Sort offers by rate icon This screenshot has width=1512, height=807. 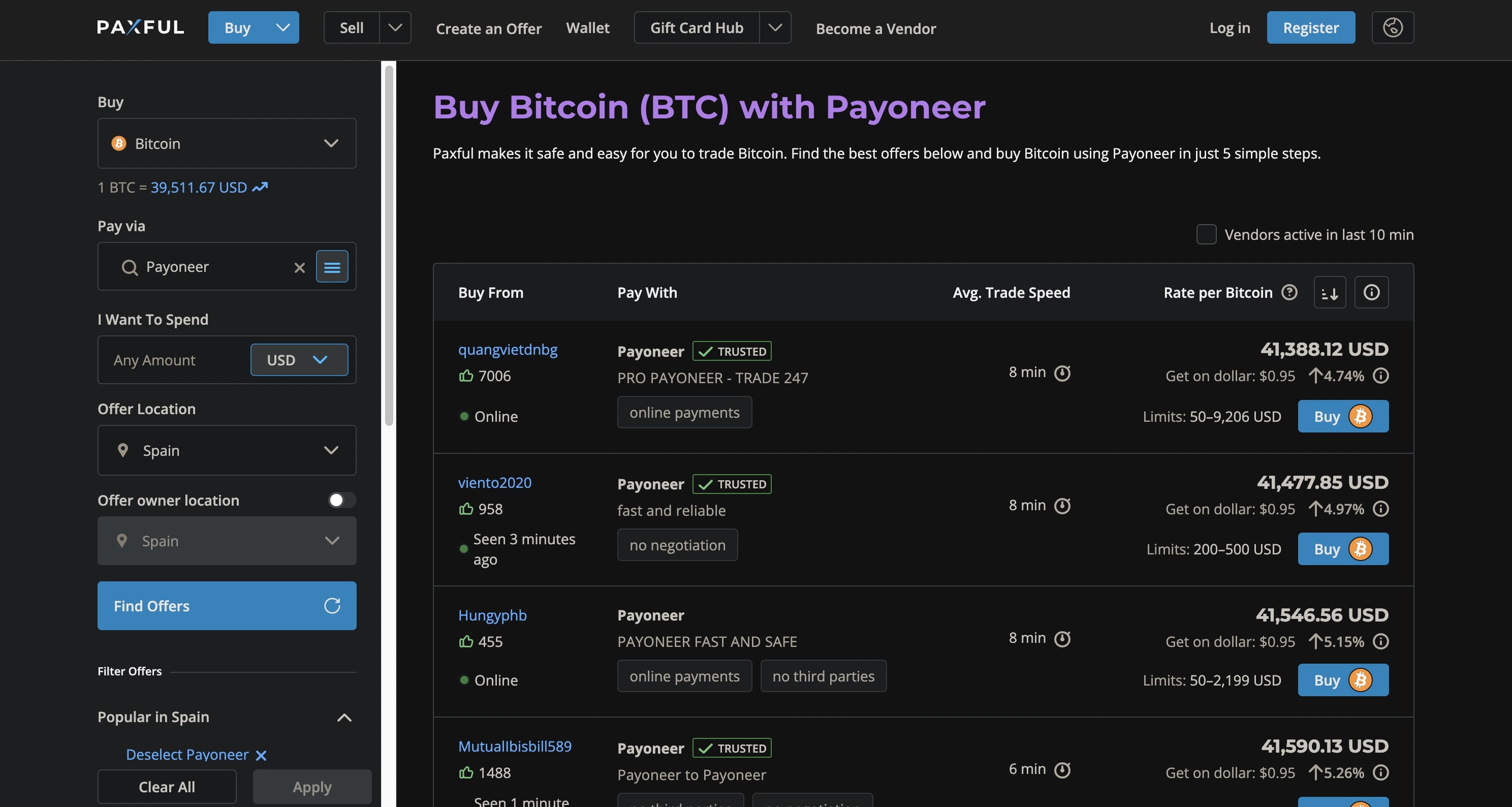(1330, 292)
